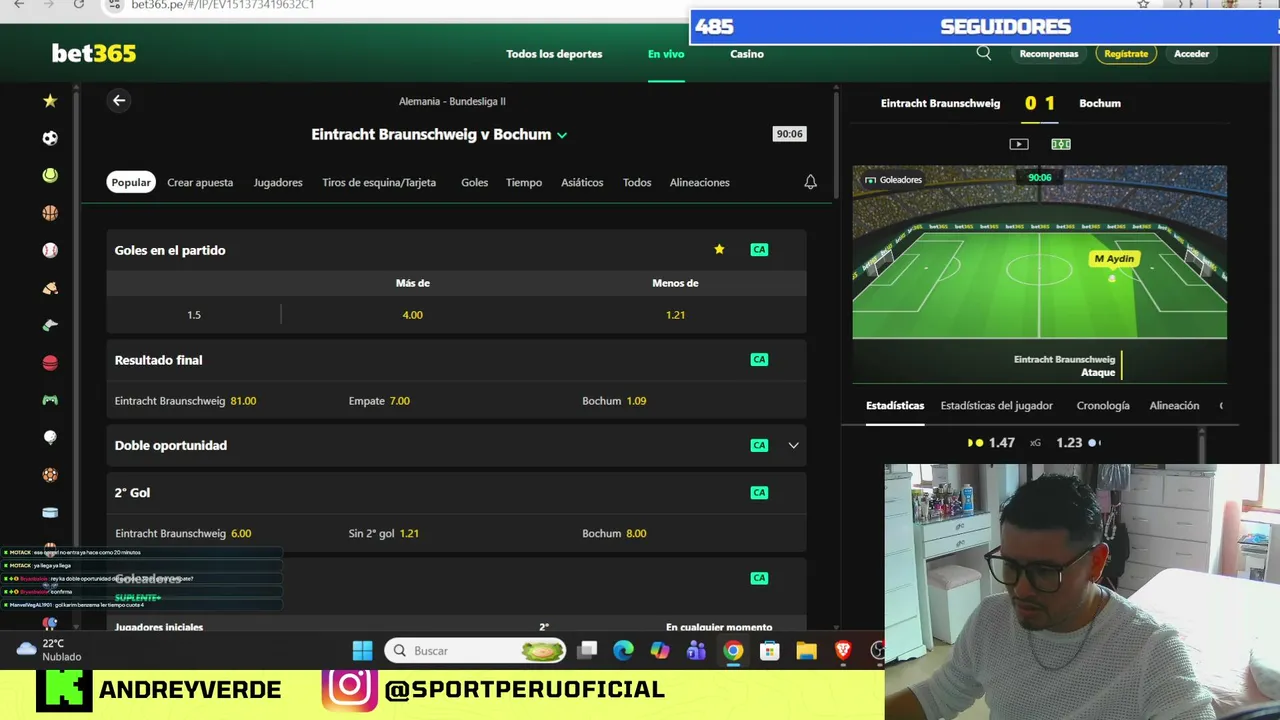Image resolution: width=1280 pixels, height=720 pixels.
Task: Open Estadísticas del jugador tab
Action: 996,406
